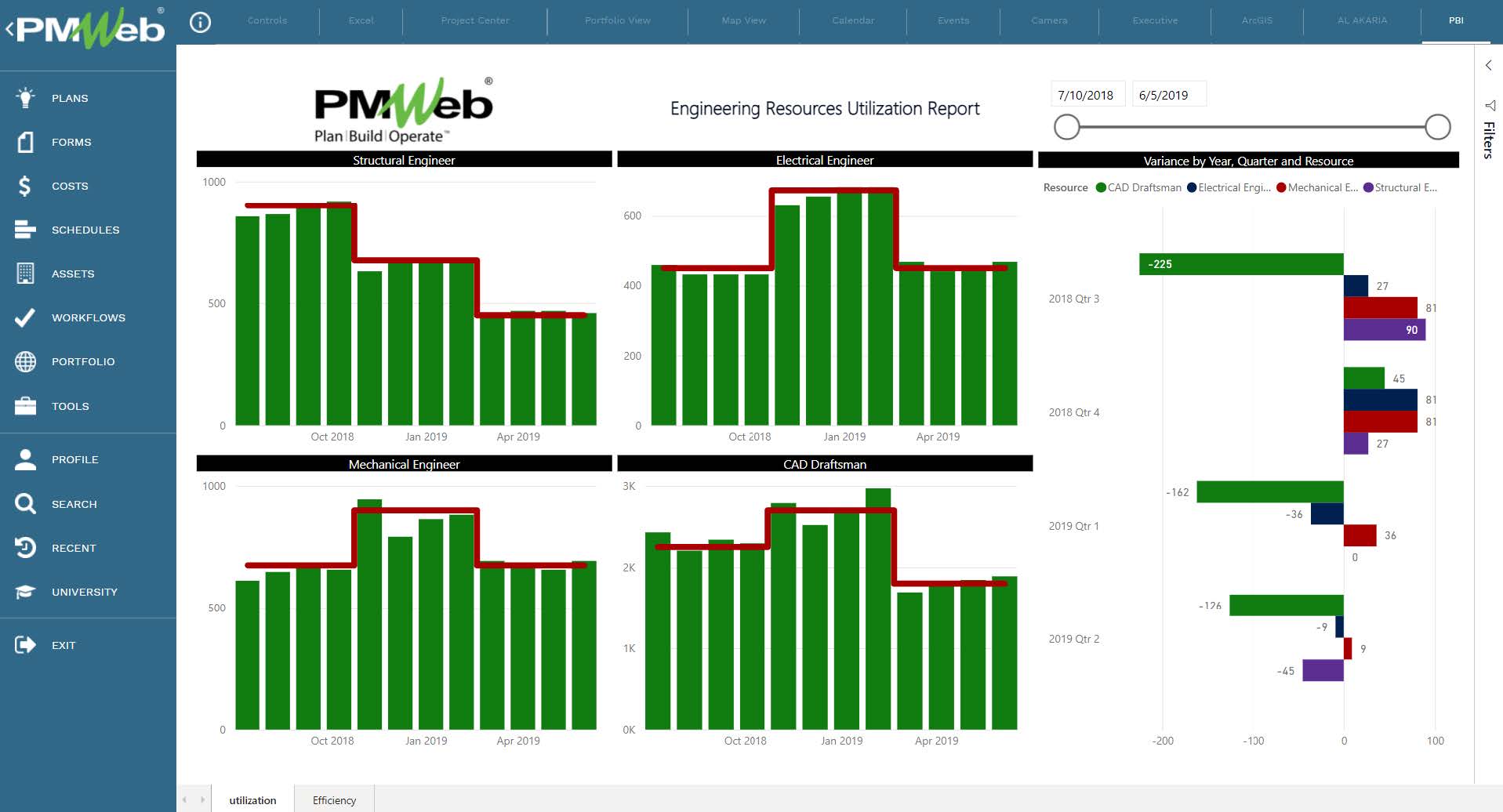Click the Exit sign-out icon

[x=25, y=645]
